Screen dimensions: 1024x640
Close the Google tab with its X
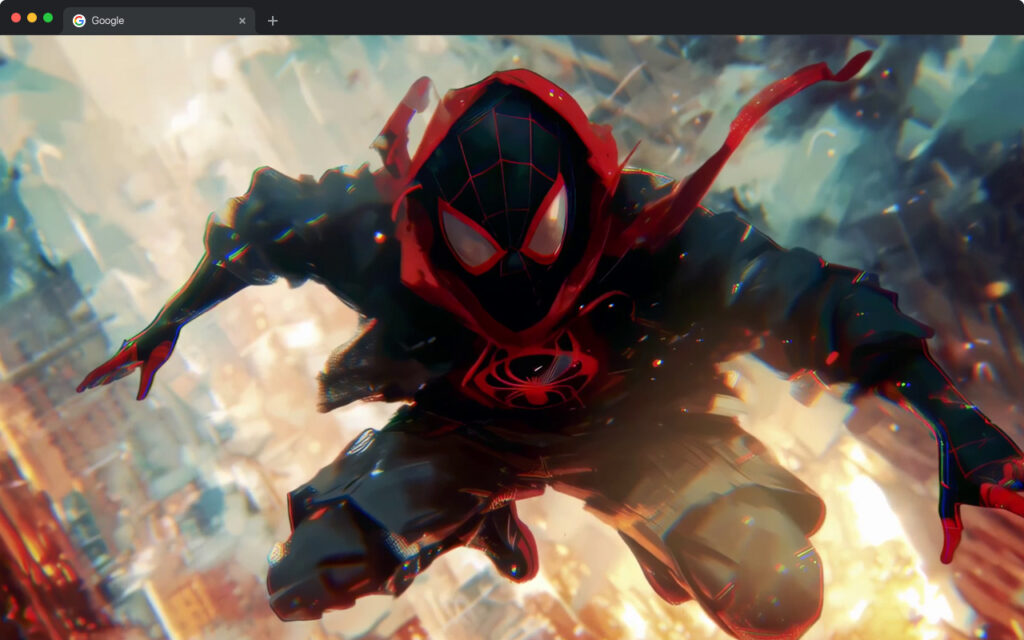pos(242,19)
